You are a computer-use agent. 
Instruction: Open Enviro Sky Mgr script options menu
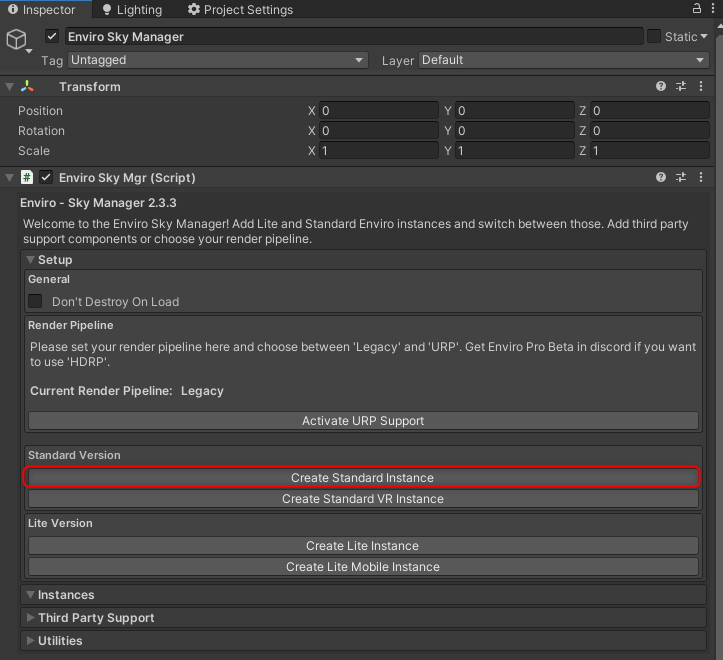point(700,177)
